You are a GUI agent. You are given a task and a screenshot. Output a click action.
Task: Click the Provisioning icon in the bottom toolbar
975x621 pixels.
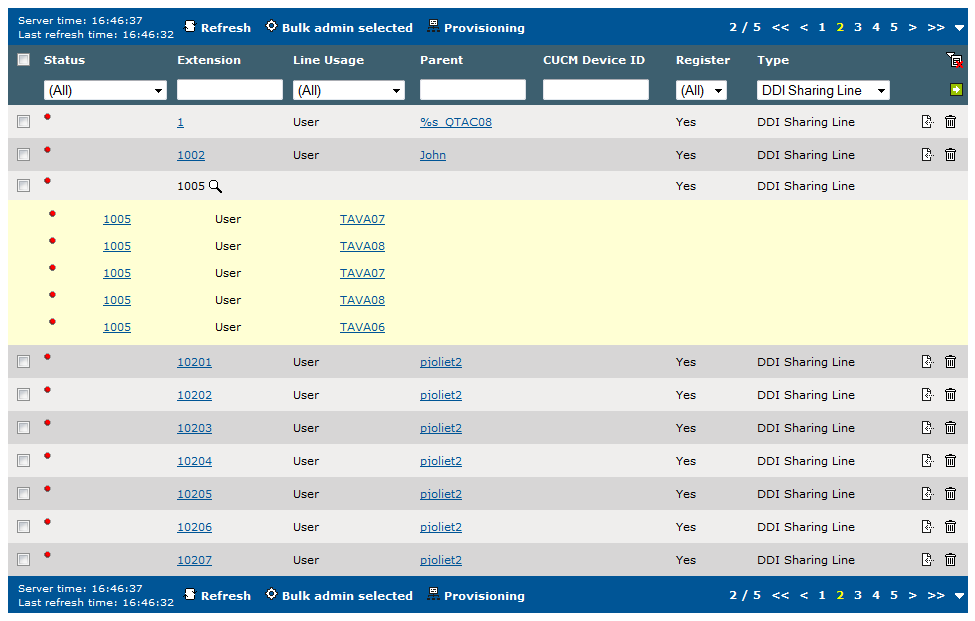click(x=433, y=594)
